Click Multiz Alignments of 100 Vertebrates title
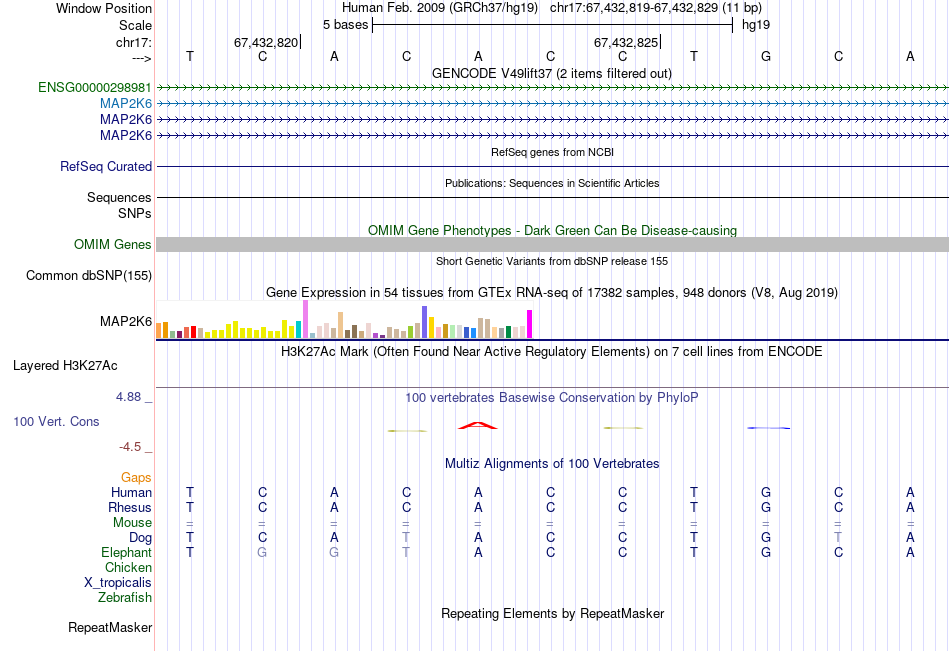This screenshot has height=651, width=950. coord(552,464)
